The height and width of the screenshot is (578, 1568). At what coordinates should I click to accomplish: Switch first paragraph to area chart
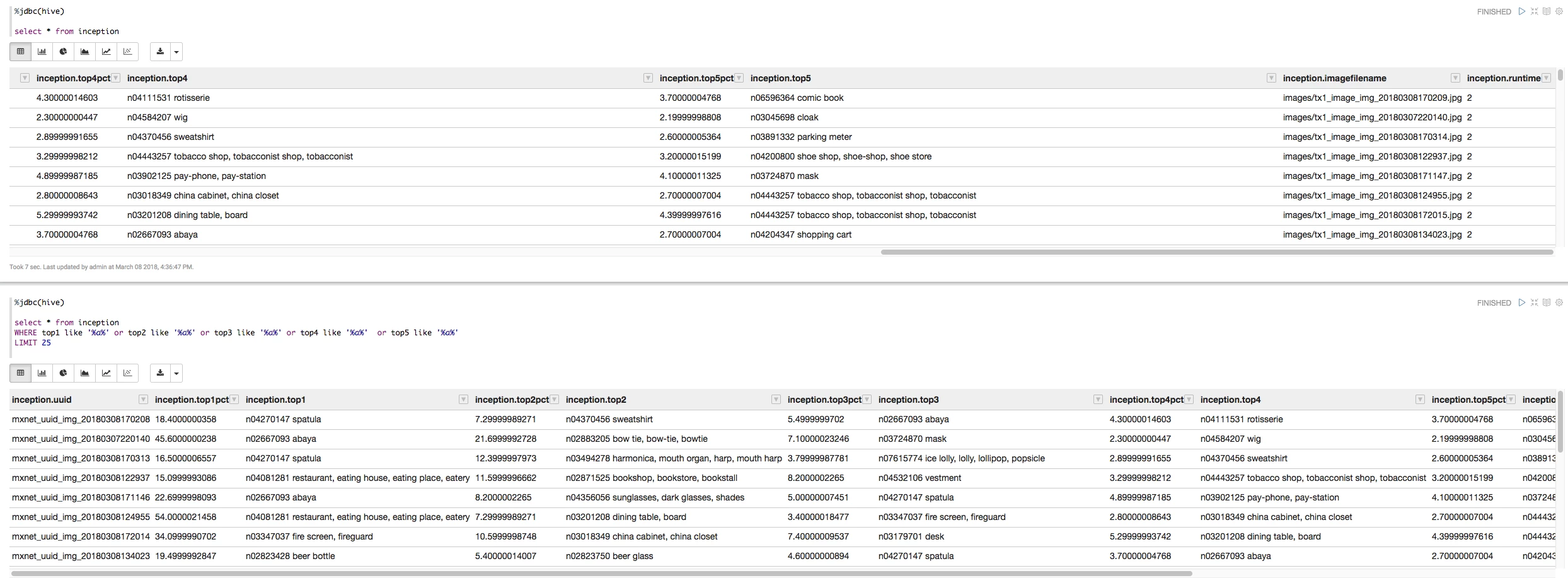pyautogui.click(x=84, y=52)
